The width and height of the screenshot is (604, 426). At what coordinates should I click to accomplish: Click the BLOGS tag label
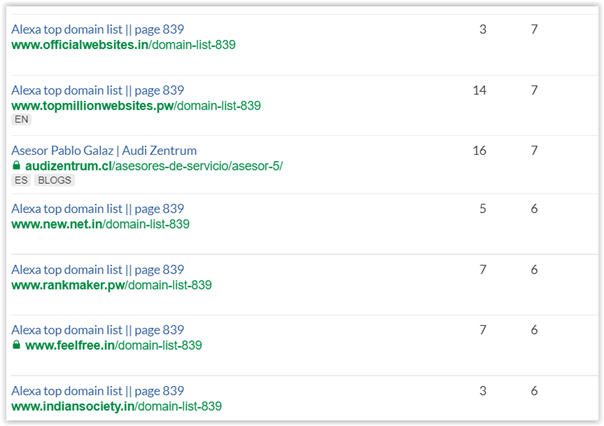(55, 181)
